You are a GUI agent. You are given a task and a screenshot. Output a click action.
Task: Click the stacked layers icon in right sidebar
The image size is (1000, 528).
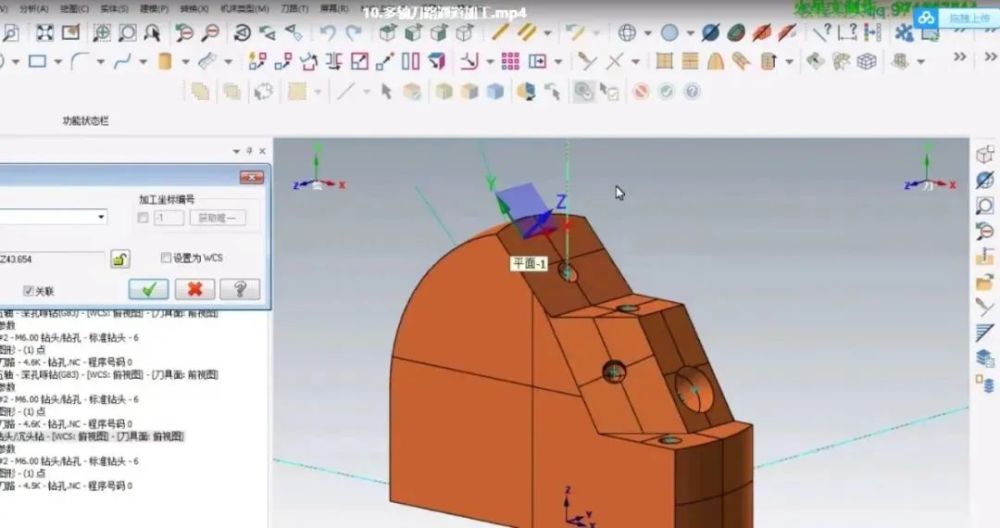985,358
